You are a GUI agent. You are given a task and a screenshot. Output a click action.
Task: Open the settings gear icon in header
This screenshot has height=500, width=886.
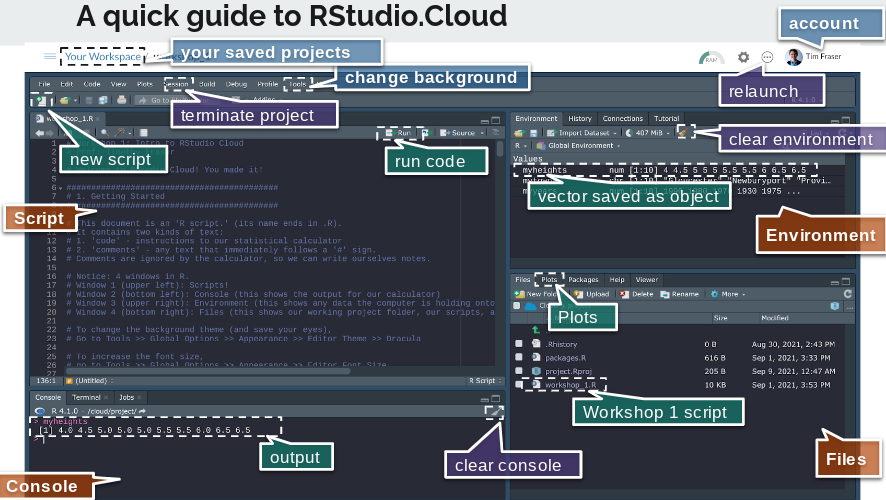coord(744,57)
